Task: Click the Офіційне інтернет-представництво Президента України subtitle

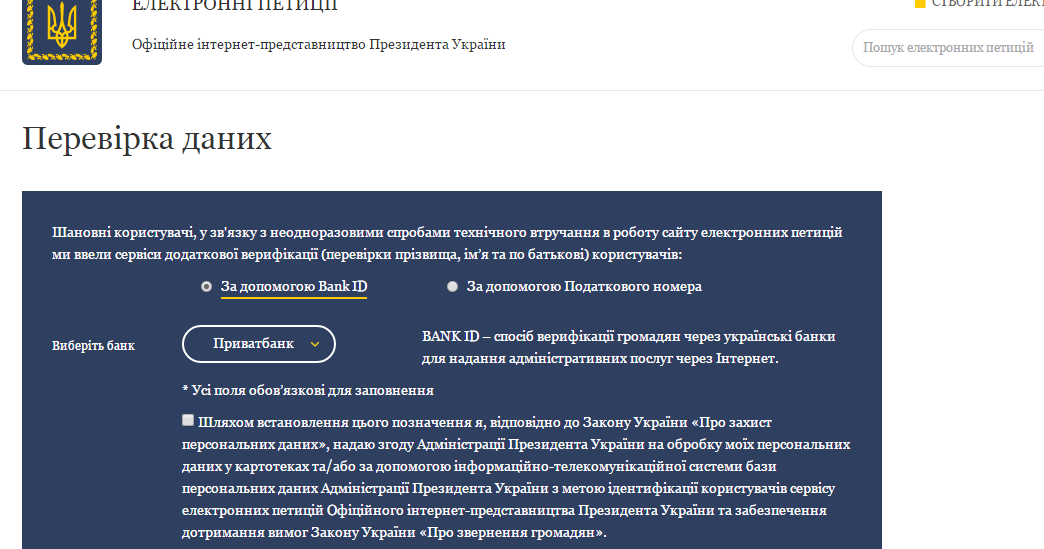Action: point(319,45)
